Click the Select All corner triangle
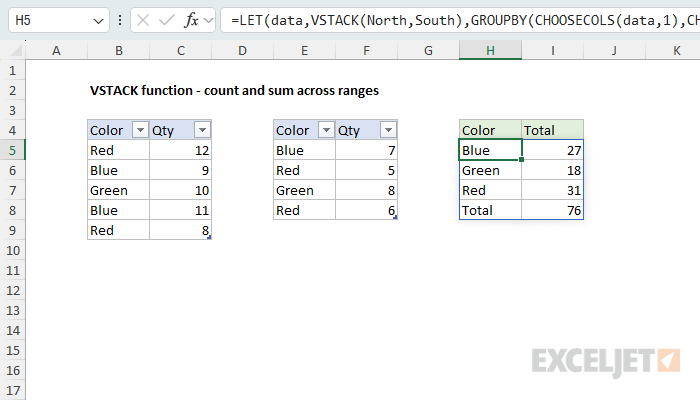Viewport: 700px width, 400px height. [16, 50]
